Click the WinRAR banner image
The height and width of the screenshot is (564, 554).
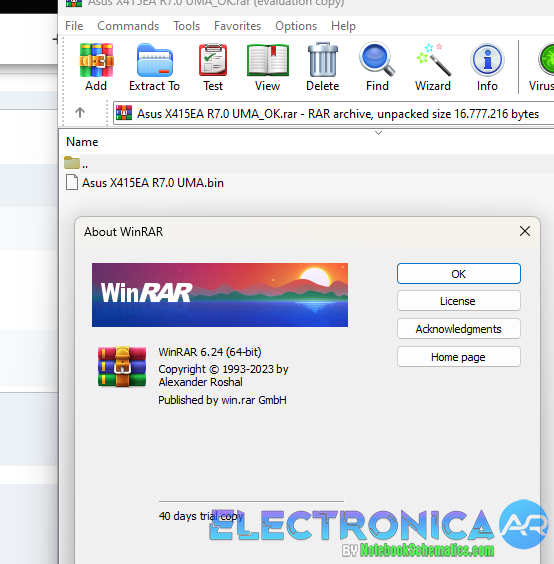coord(220,295)
